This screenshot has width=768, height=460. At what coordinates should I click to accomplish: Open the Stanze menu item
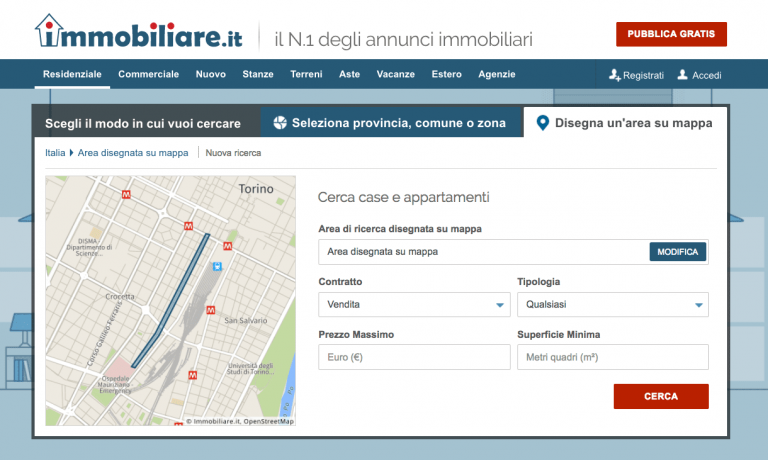258,74
